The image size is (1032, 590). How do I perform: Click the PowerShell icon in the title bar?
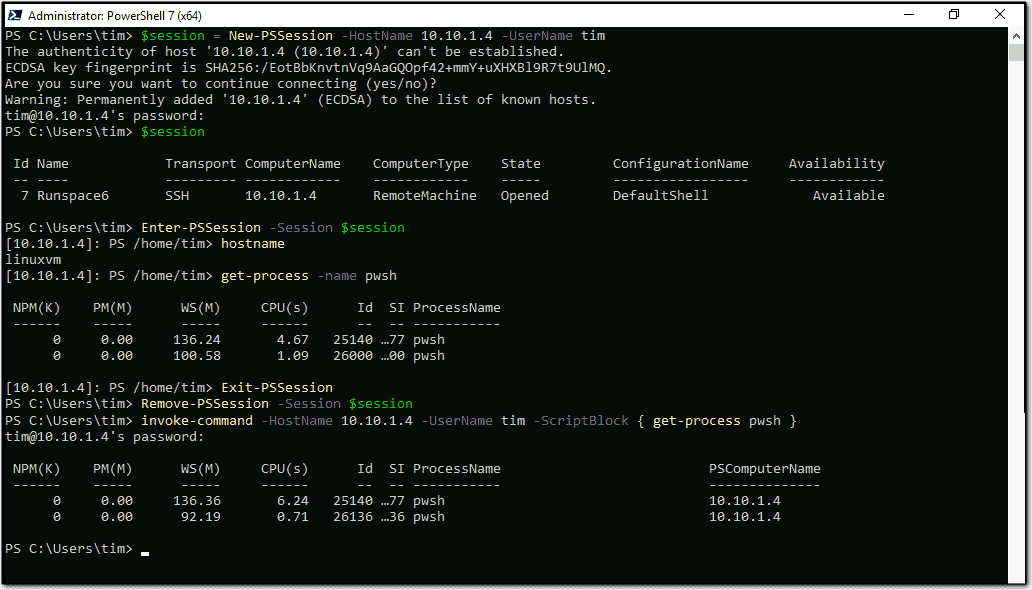pos(15,15)
